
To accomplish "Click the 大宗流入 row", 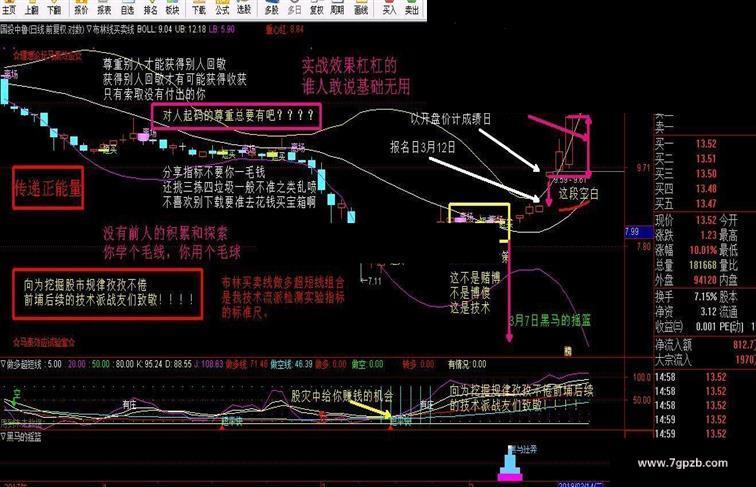I will pyautogui.click(x=704, y=360).
